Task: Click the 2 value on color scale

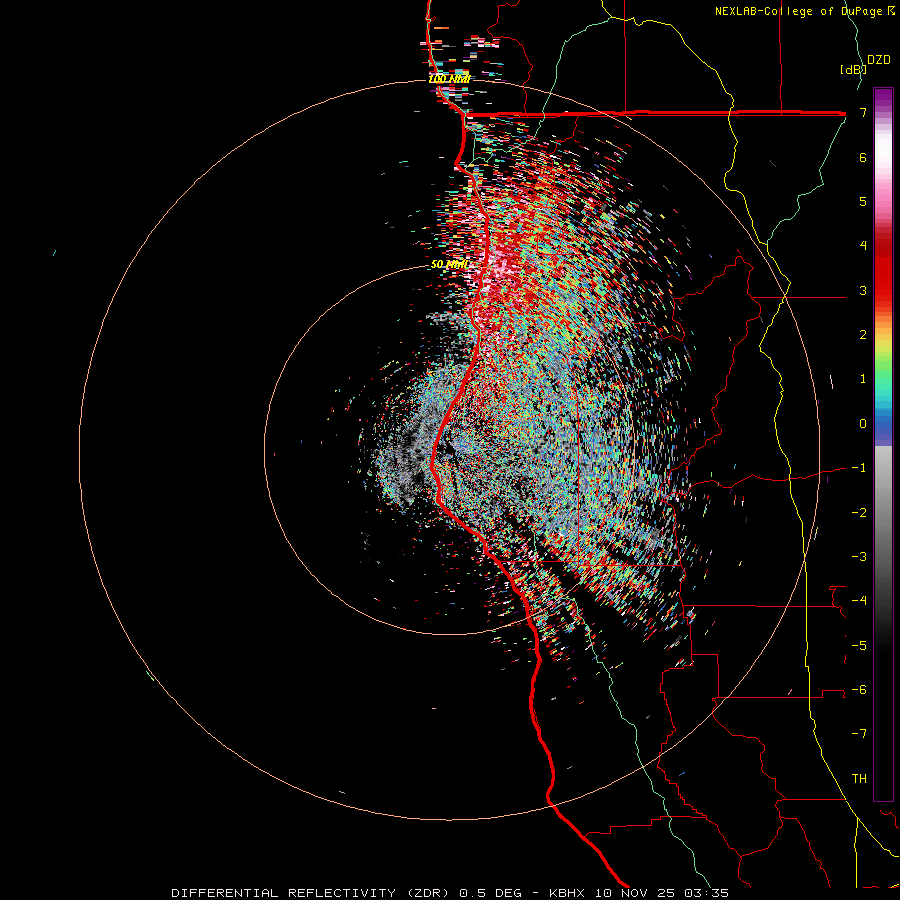Action: click(863, 335)
